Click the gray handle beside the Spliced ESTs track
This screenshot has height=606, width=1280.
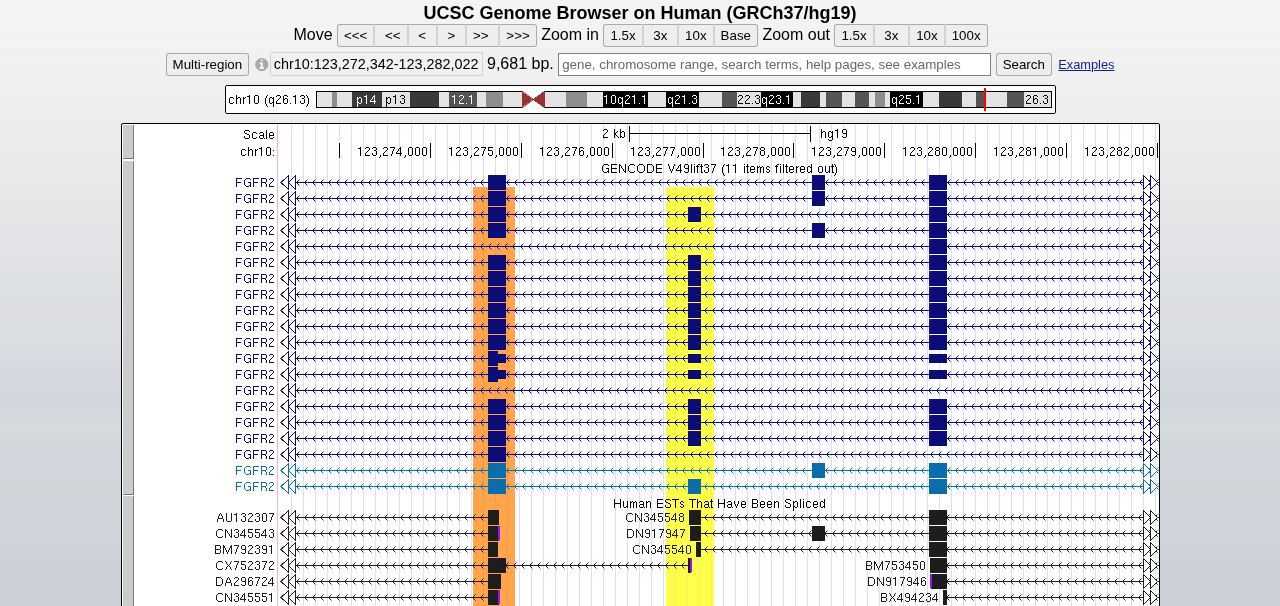[128, 551]
